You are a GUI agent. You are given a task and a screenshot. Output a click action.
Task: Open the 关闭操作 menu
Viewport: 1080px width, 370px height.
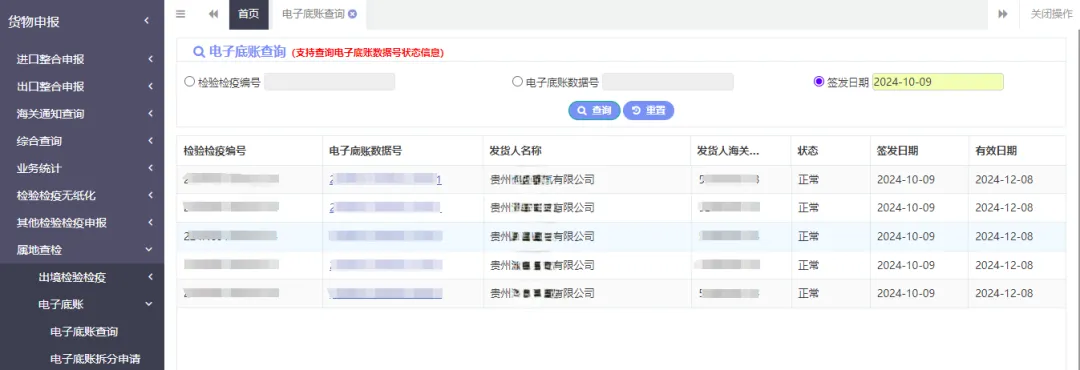coord(1051,14)
